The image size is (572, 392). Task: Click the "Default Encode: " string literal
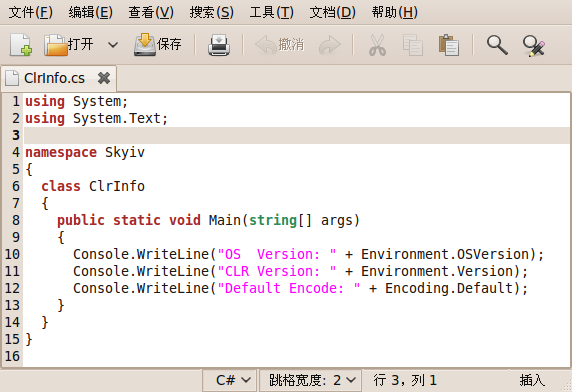[x=289, y=288]
